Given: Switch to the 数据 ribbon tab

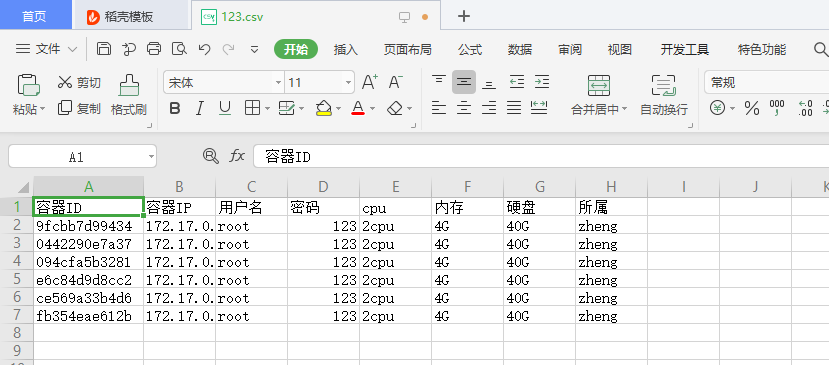Looking at the screenshot, I should coord(520,50).
